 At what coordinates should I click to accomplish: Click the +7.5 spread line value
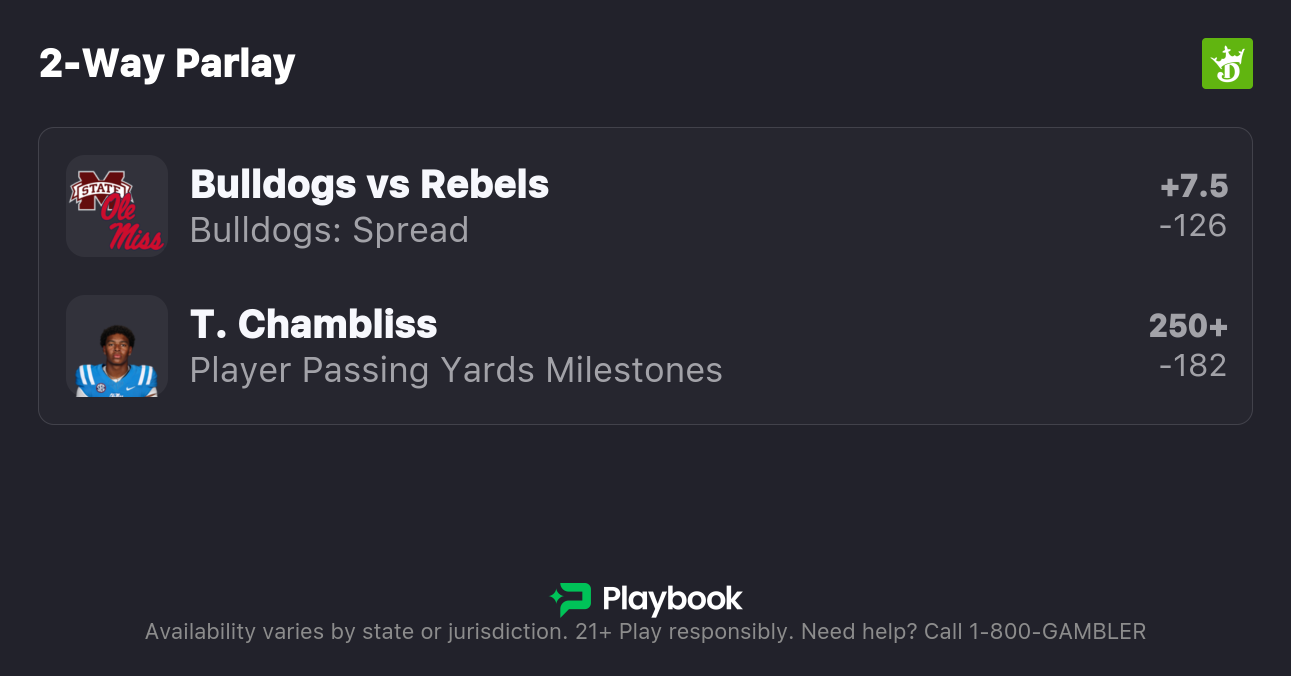(x=1193, y=186)
